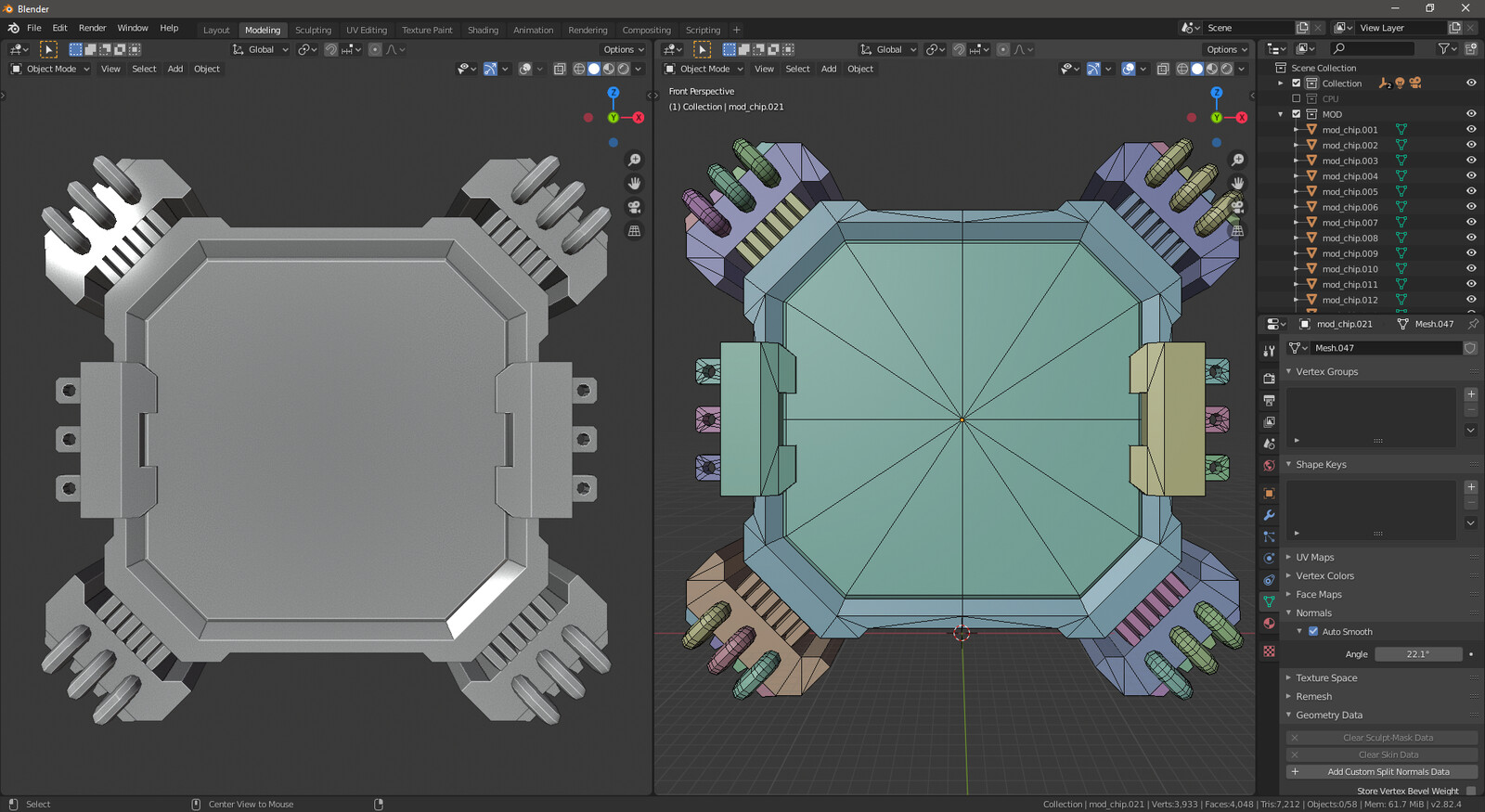Collapse the MOD collection in outliner
This screenshot has height=812, width=1485.
point(1281,114)
